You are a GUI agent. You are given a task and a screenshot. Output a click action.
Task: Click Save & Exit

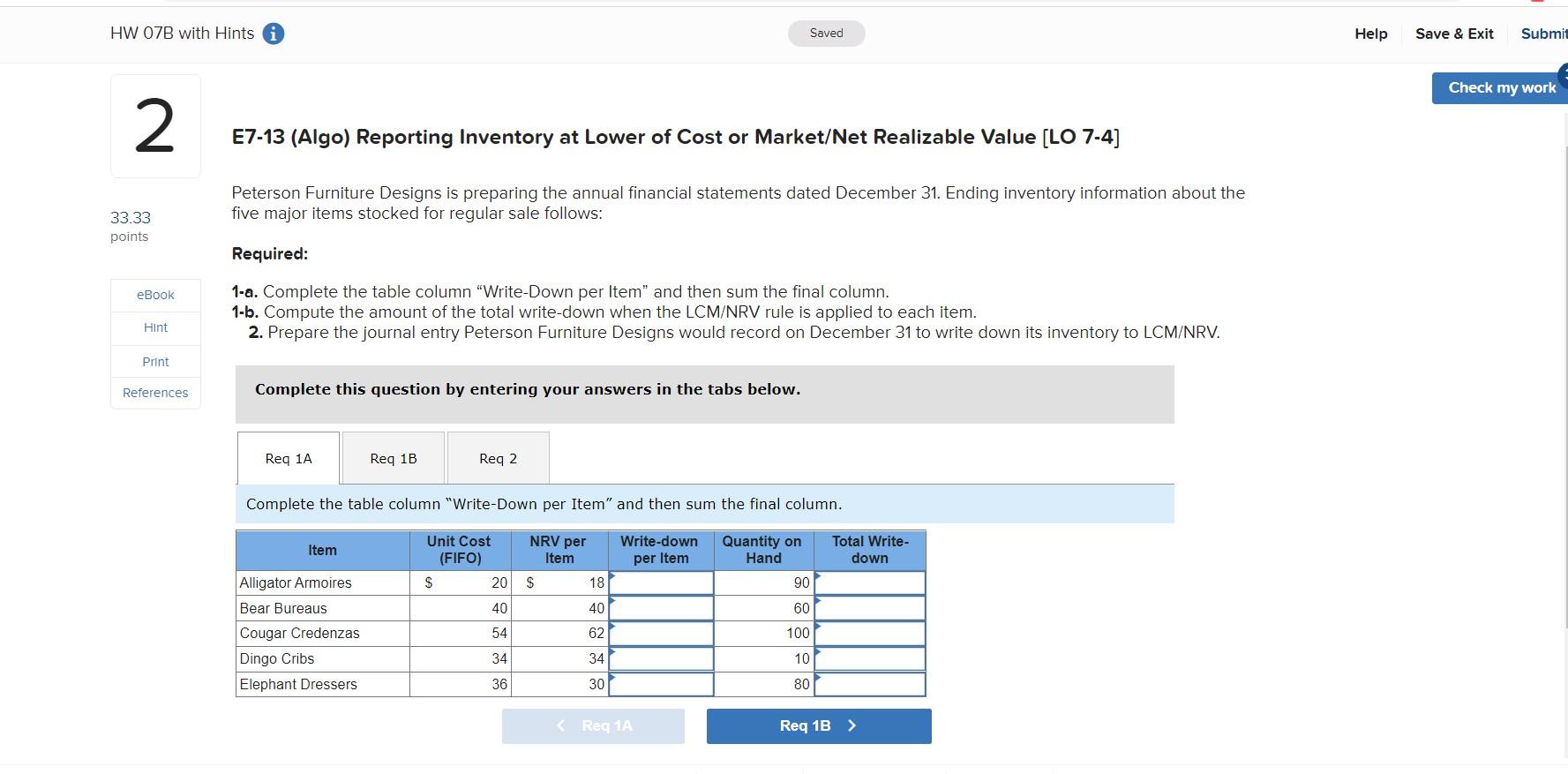[1454, 34]
